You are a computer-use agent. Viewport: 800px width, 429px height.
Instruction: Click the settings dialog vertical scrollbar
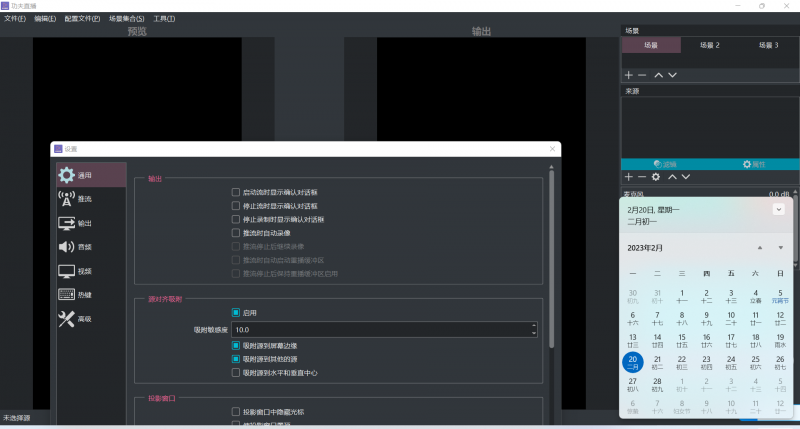click(x=551, y=250)
